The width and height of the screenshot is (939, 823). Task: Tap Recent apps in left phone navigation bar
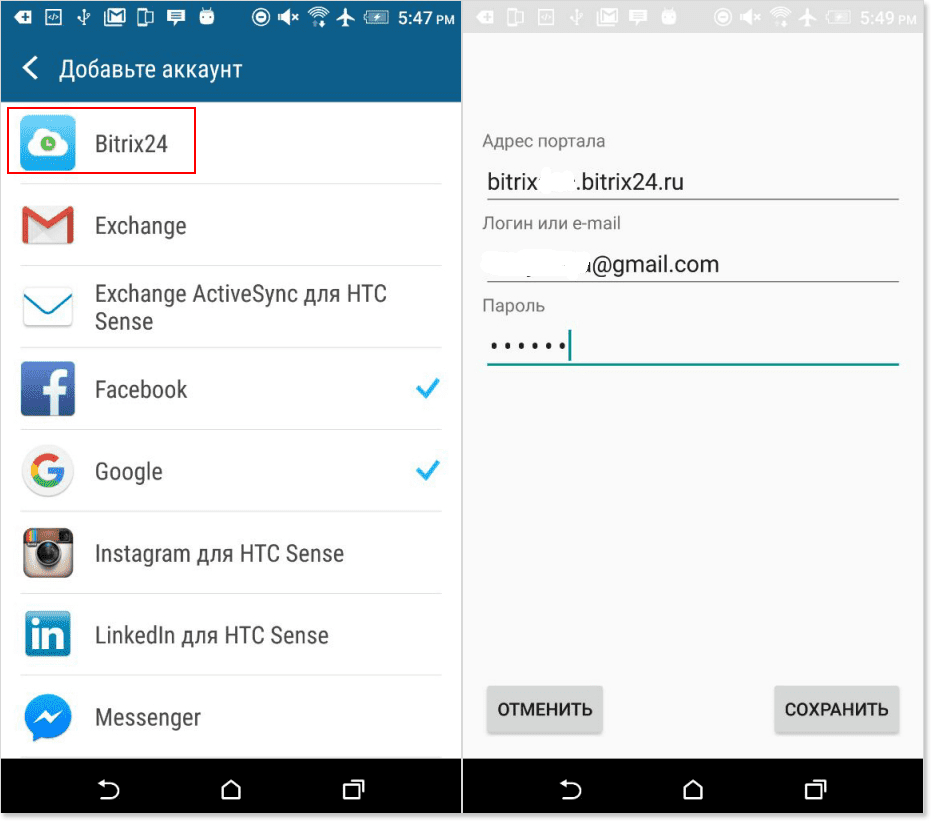pyautogui.click(x=353, y=789)
